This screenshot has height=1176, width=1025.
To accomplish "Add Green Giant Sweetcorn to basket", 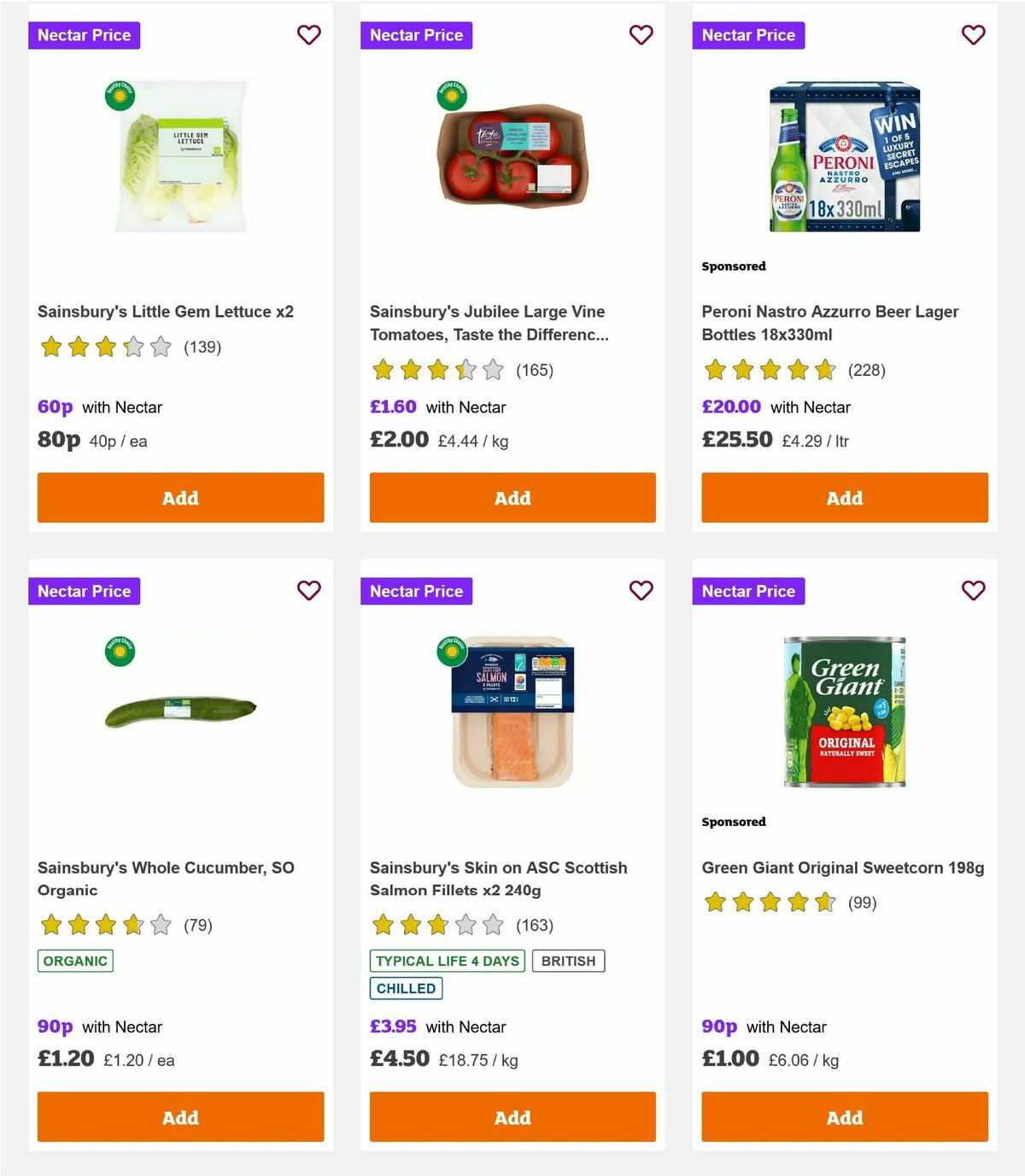I will click(844, 1117).
